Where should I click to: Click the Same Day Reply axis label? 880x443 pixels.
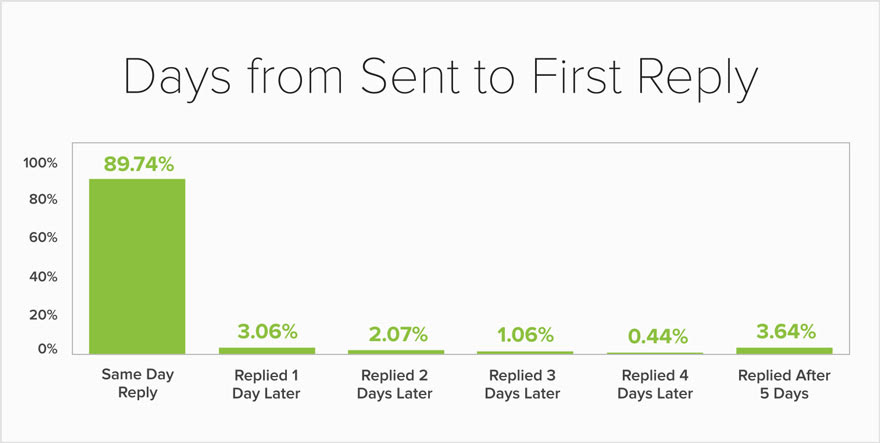[137, 384]
